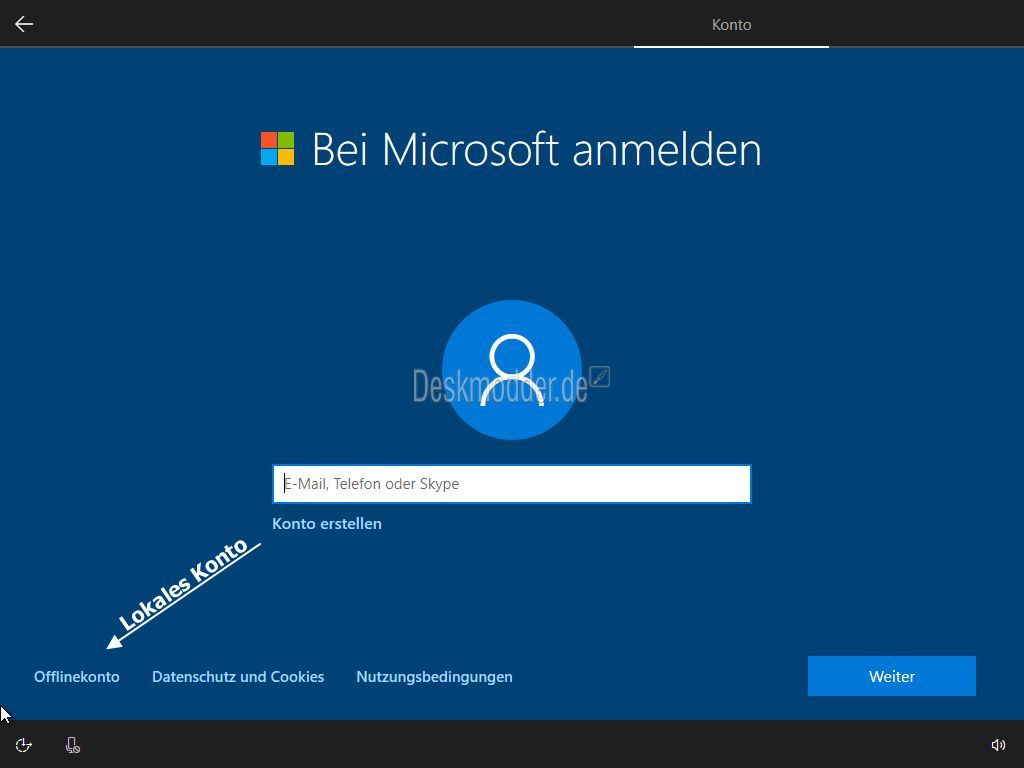Open the Konto erstellen link
Image resolution: width=1024 pixels, height=768 pixels.
(327, 524)
